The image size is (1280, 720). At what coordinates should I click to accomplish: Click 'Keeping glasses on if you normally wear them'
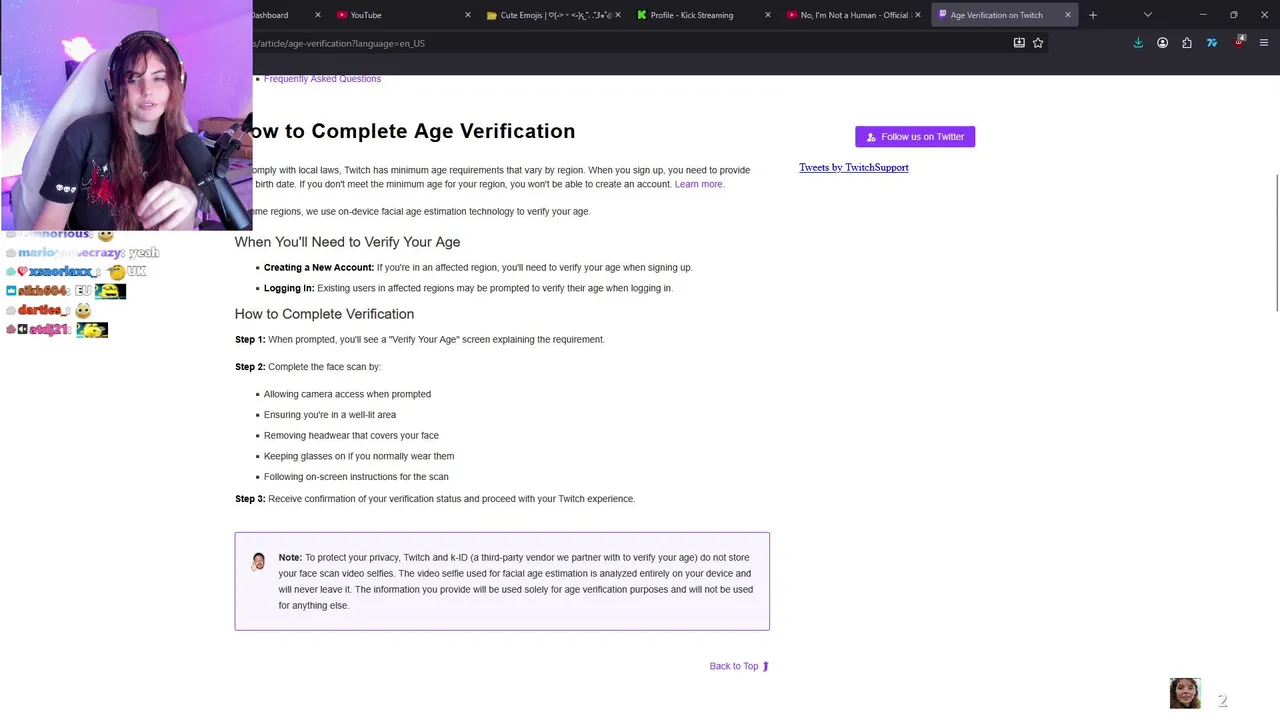[359, 456]
